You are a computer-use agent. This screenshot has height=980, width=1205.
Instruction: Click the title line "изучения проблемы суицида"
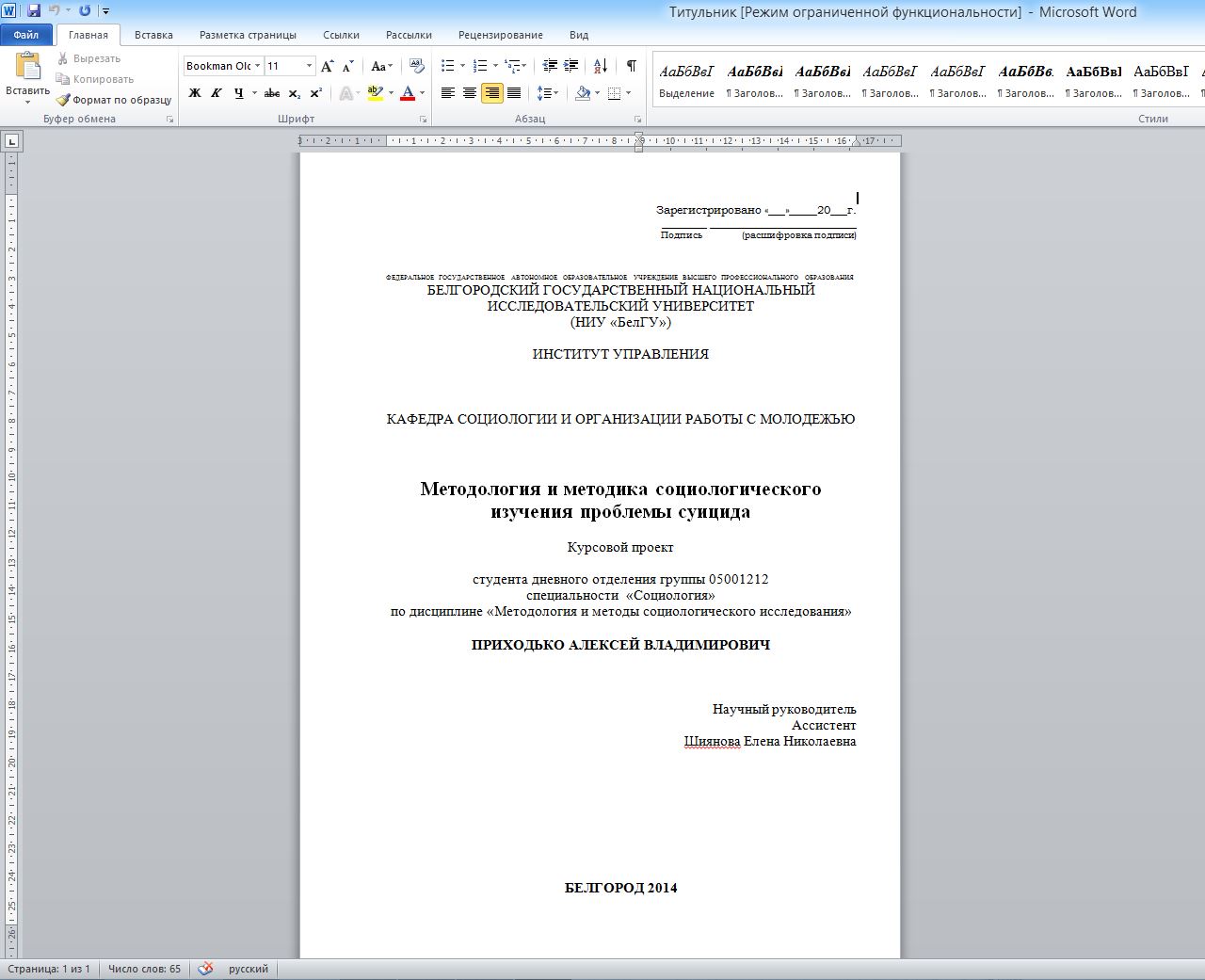pos(620,512)
